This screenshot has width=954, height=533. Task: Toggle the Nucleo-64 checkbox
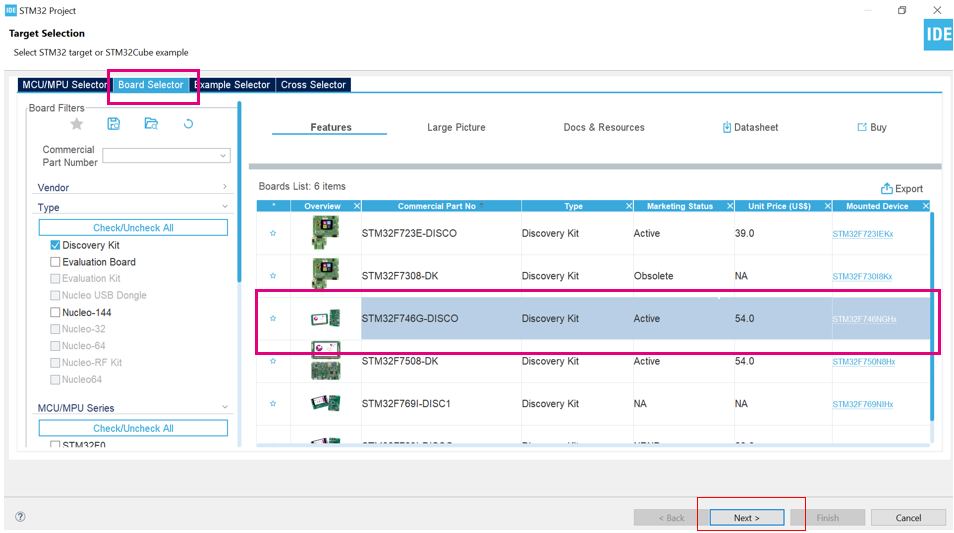tap(55, 346)
